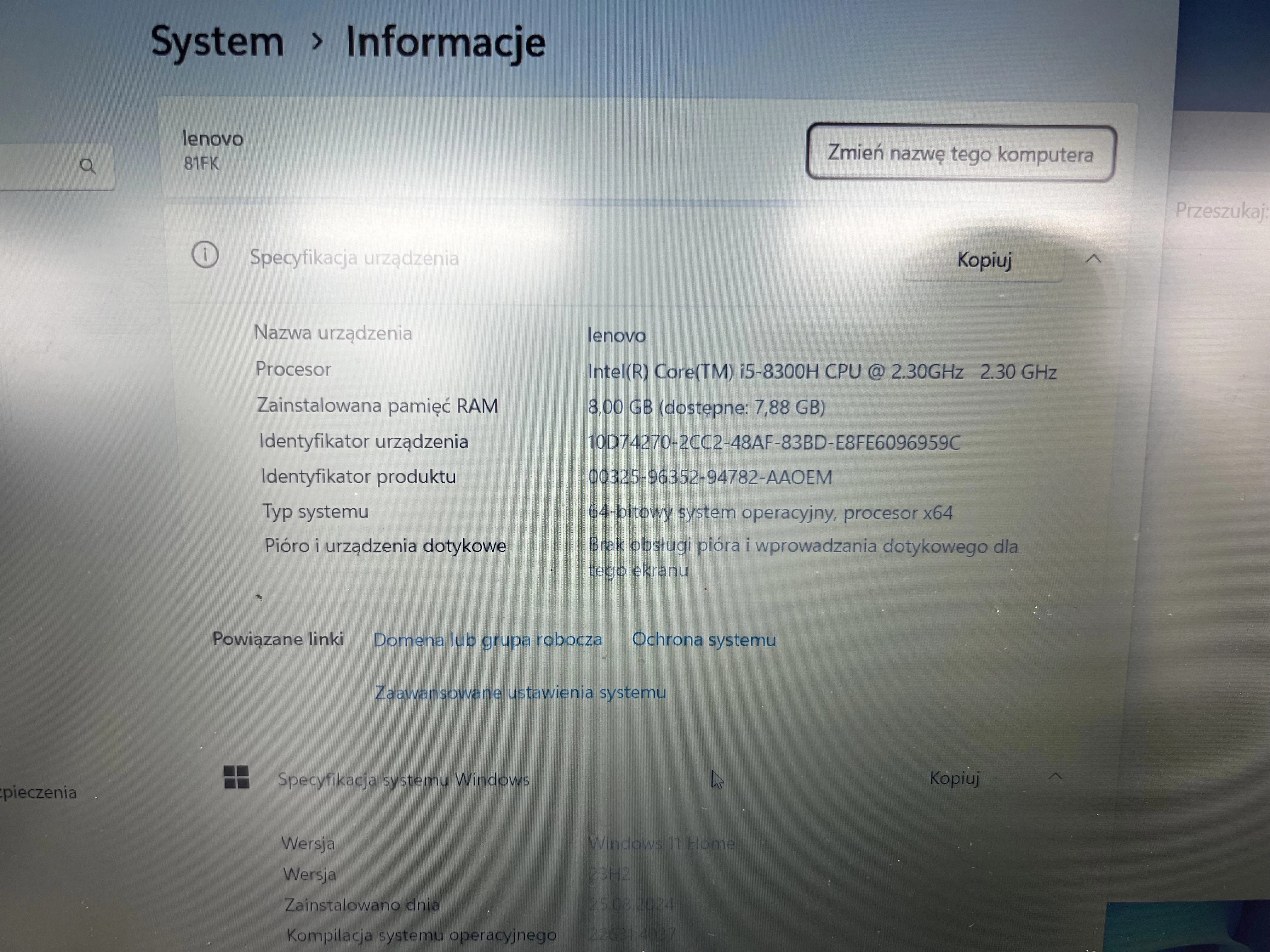Viewport: 1270px width, 952px height.
Task: Click the breadcrumb arrow between System and Informacje
Action: [x=316, y=41]
